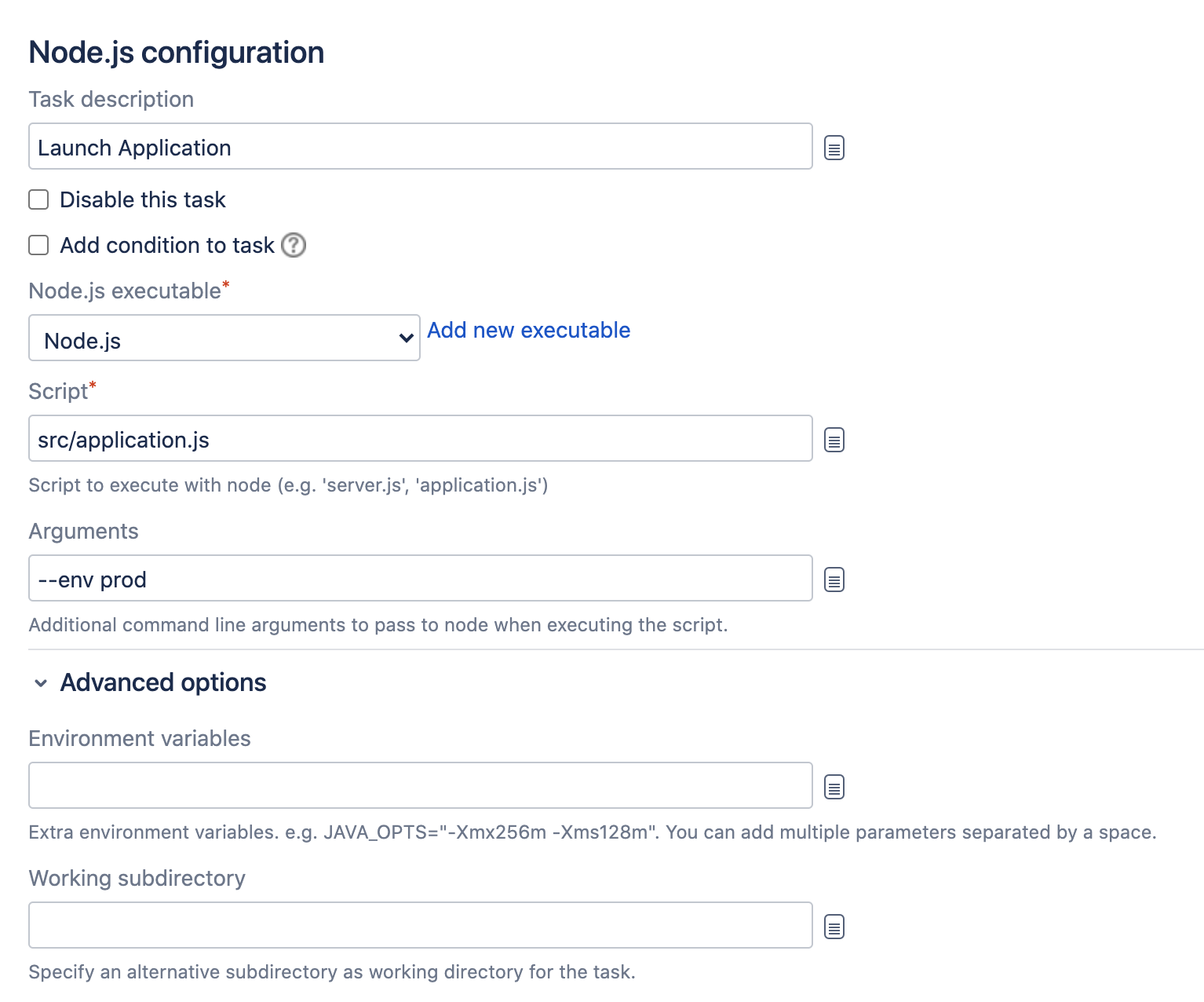Open the Node.js executable dropdown
Image resolution: width=1204 pixels, height=1002 pixels.
coord(224,338)
